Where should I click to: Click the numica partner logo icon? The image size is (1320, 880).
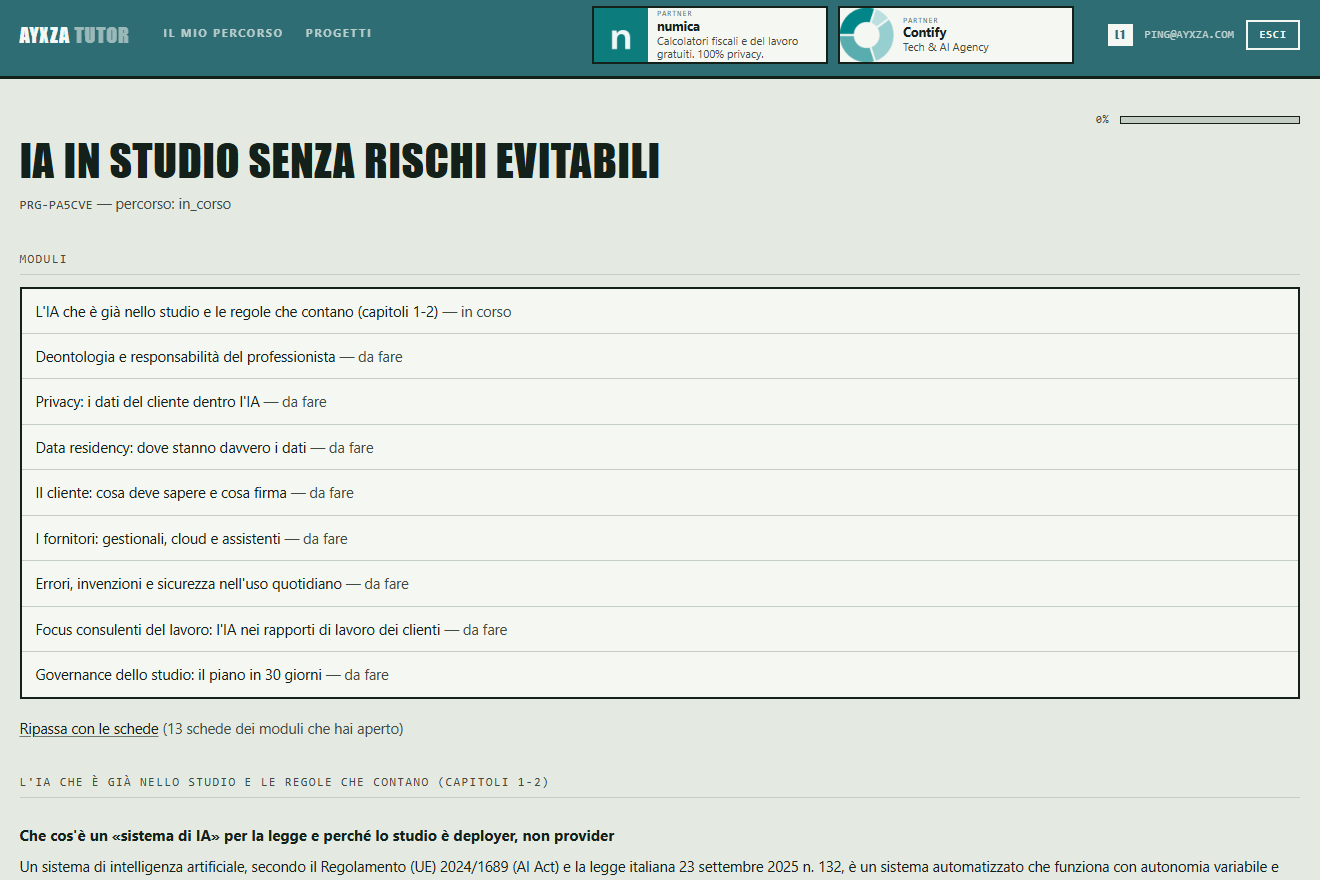[x=621, y=35]
